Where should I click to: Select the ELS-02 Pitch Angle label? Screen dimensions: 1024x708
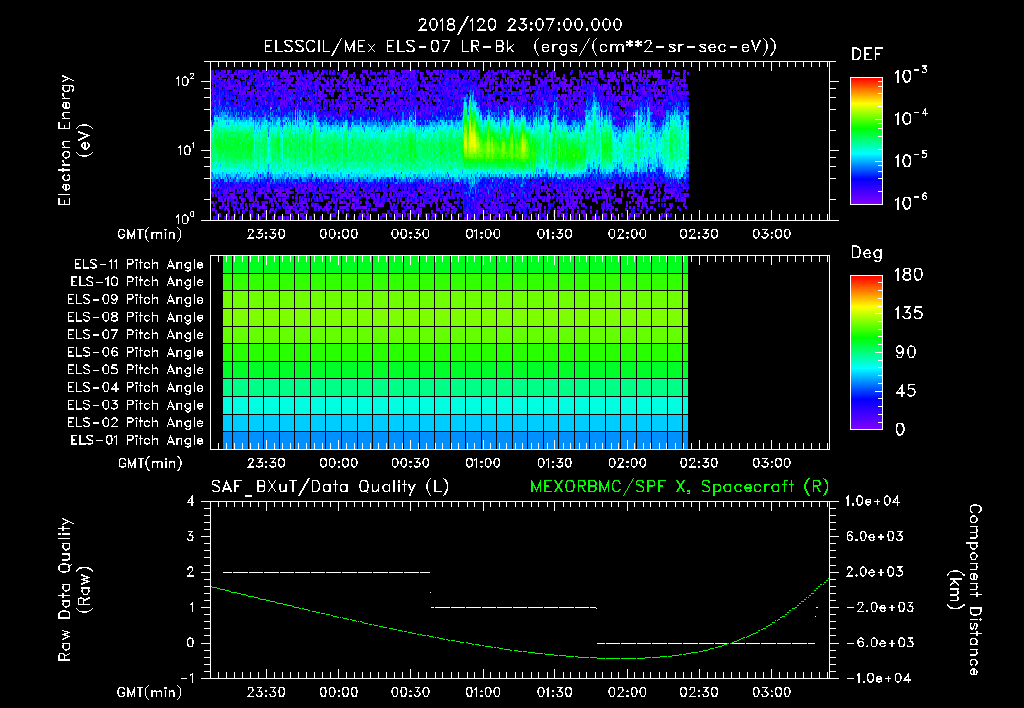click(x=136, y=423)
